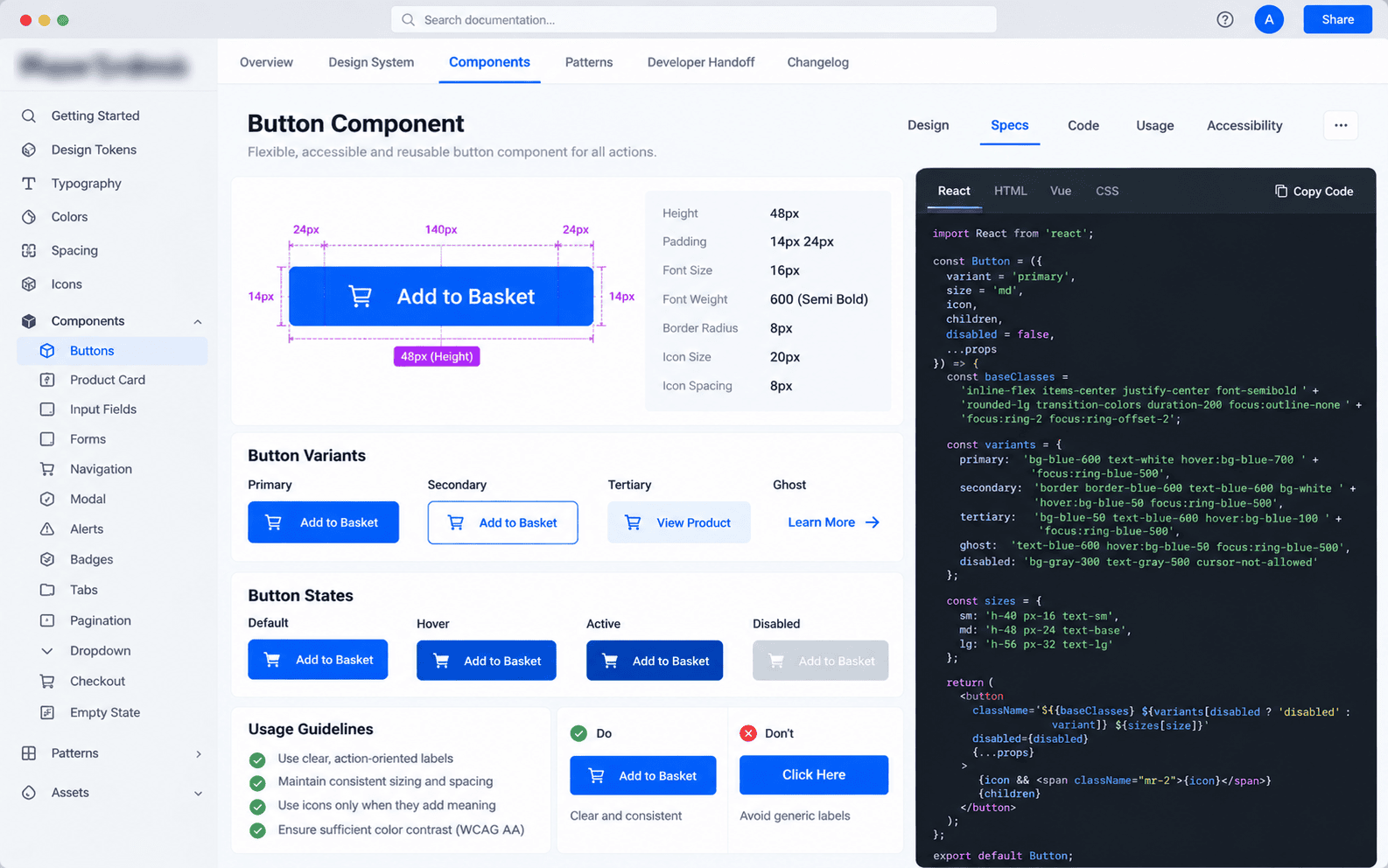This screenshot has width=1388, height=868.
Task: Click the Badges icon in sidebar
Action: click(x=47, y=559)
